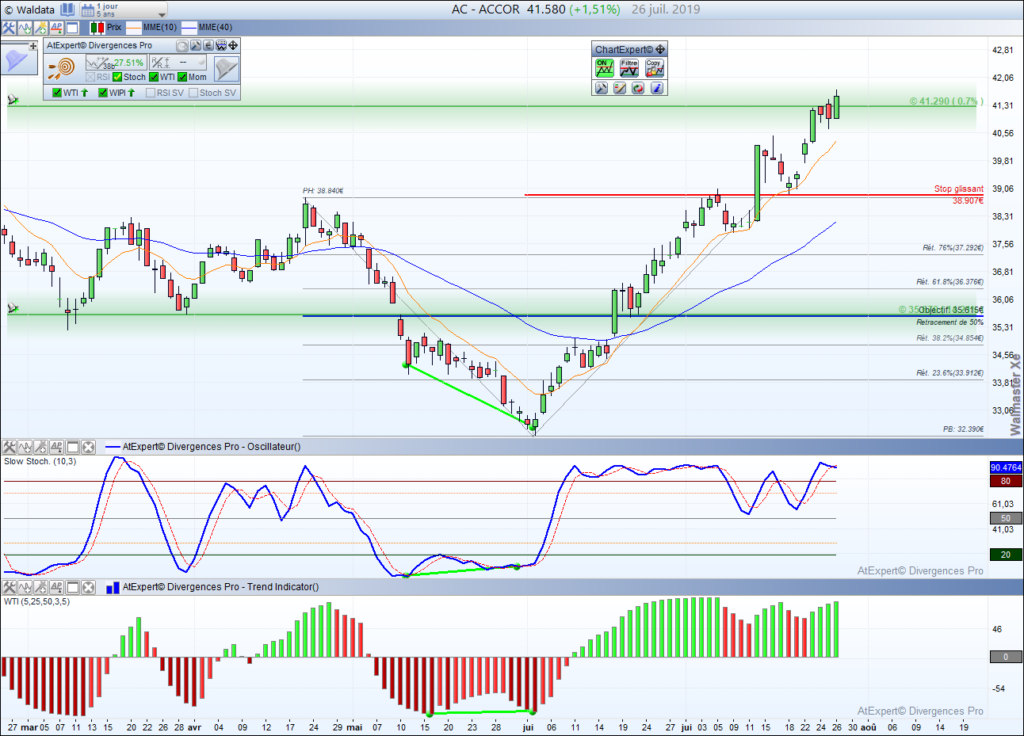Toggle the Stoch checkbox
Viewport: 1024px width, 736px height.
(x=118, y=77)
